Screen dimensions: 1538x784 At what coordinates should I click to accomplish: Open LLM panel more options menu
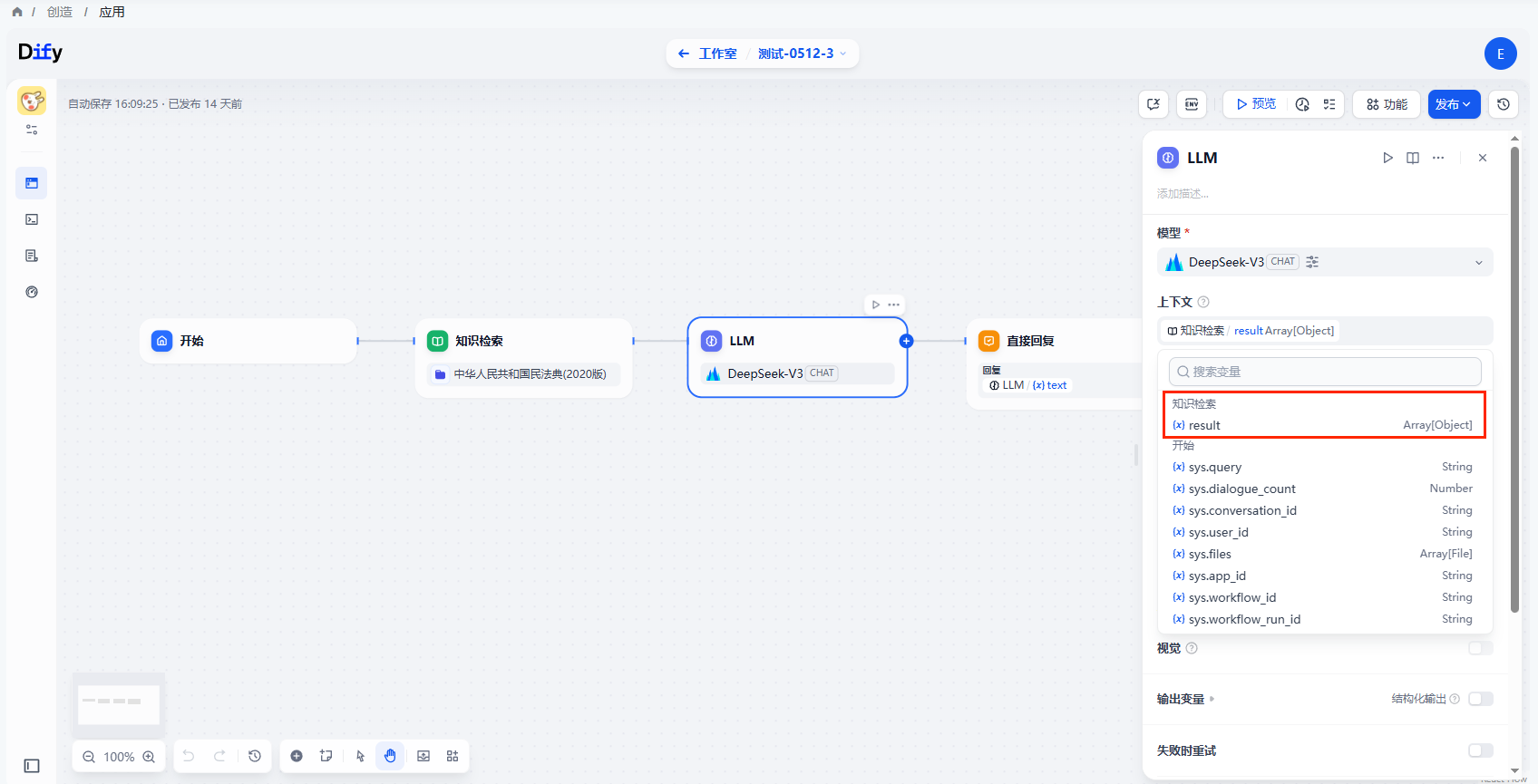pyautogui.click(x=1438, y=158)
